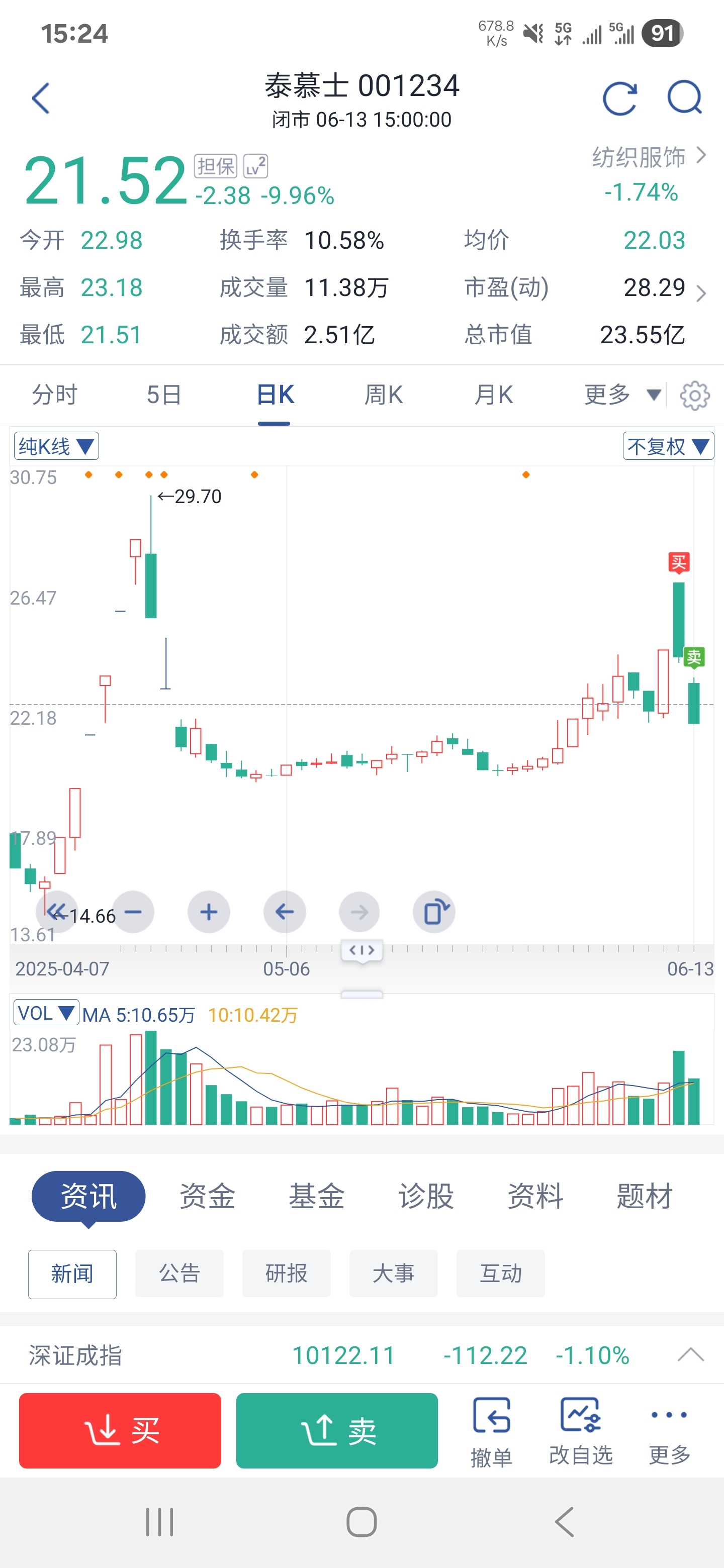Open the VOL indicator selector

(x=46, y=1014)
